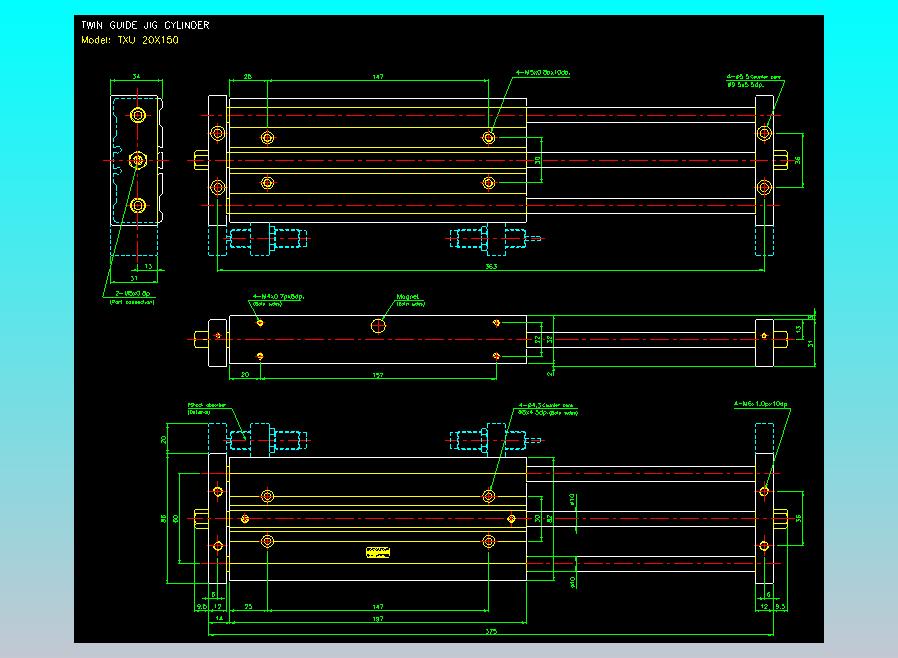The image size is (898, 658).
Task: Select the 363 overall length dimension
Action: click(x=492, y=268)
